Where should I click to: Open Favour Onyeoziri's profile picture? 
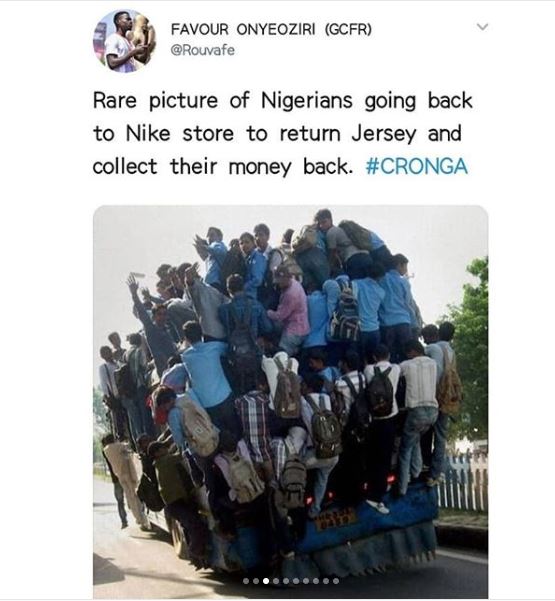pyautogui.click(x=125, y=41)
